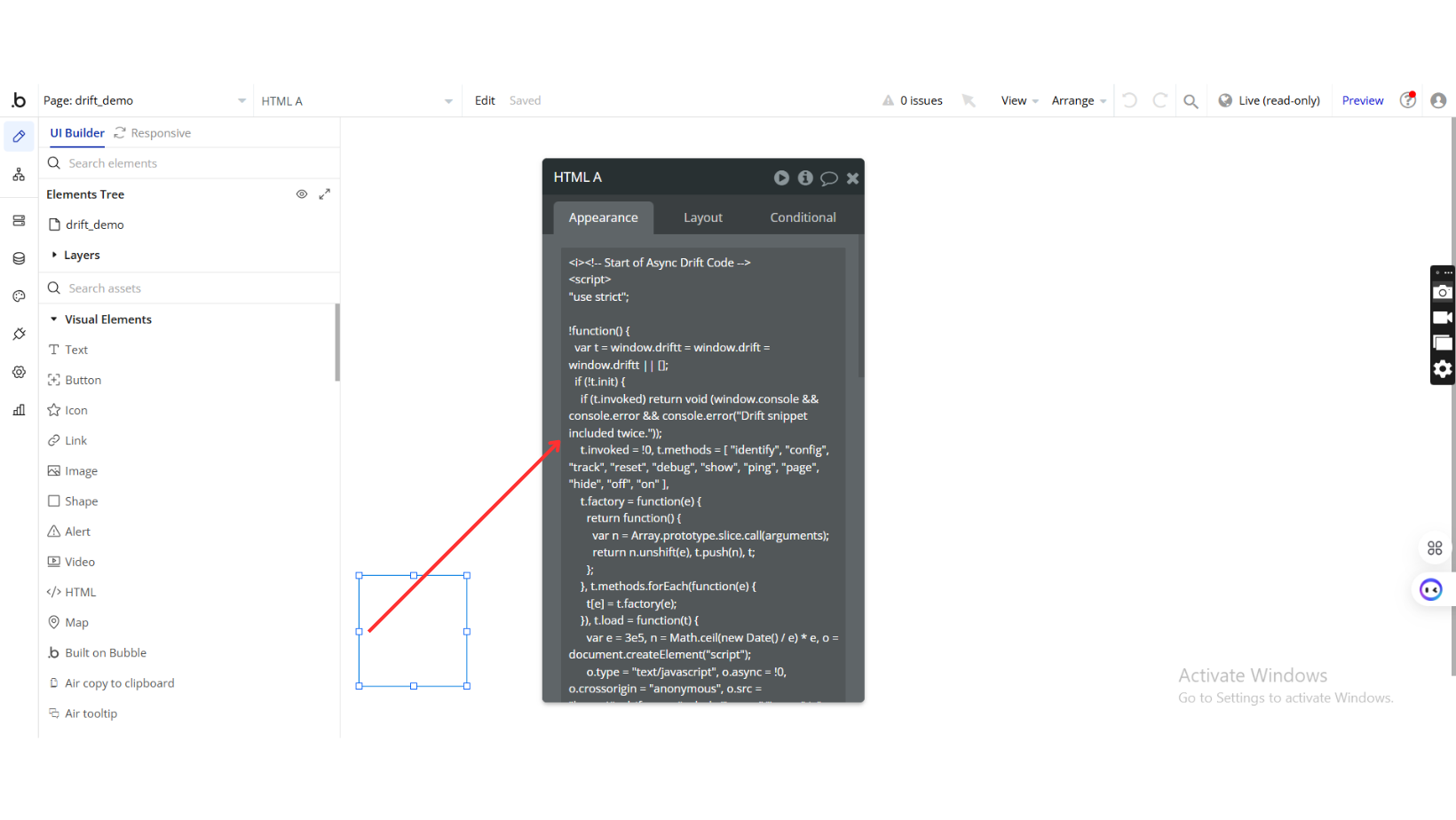Close the HTML A property panel

click(x=852, y=178)
